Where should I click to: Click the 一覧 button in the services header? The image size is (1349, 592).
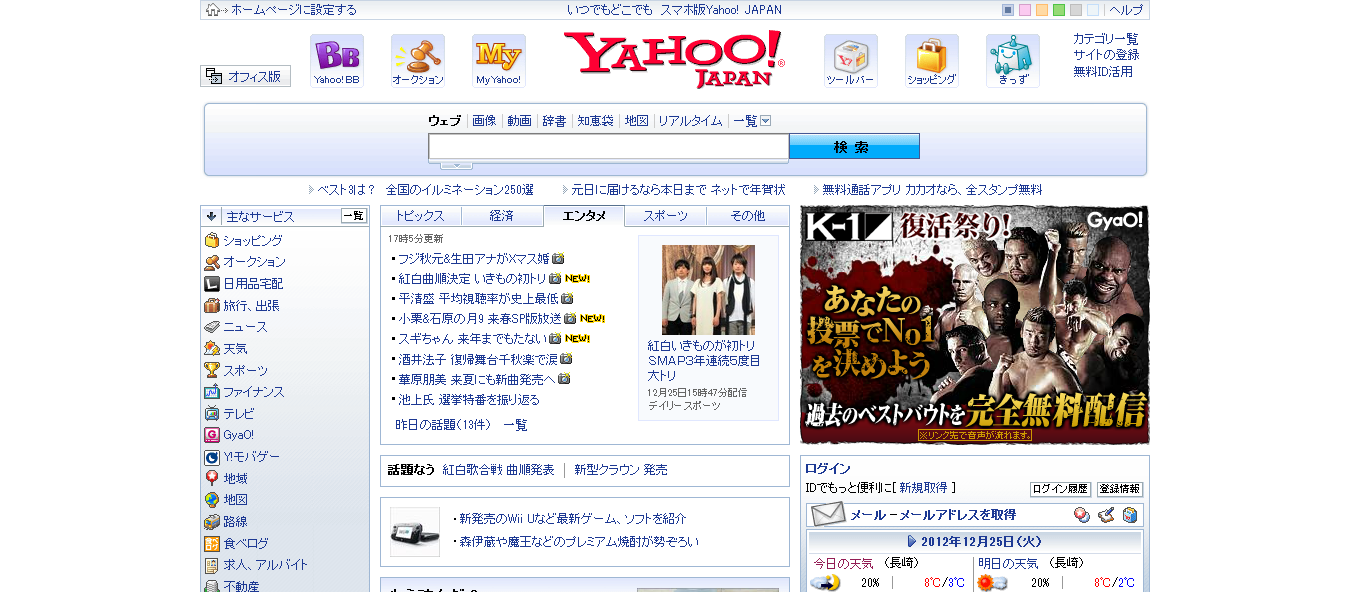[x=354, y=216]
